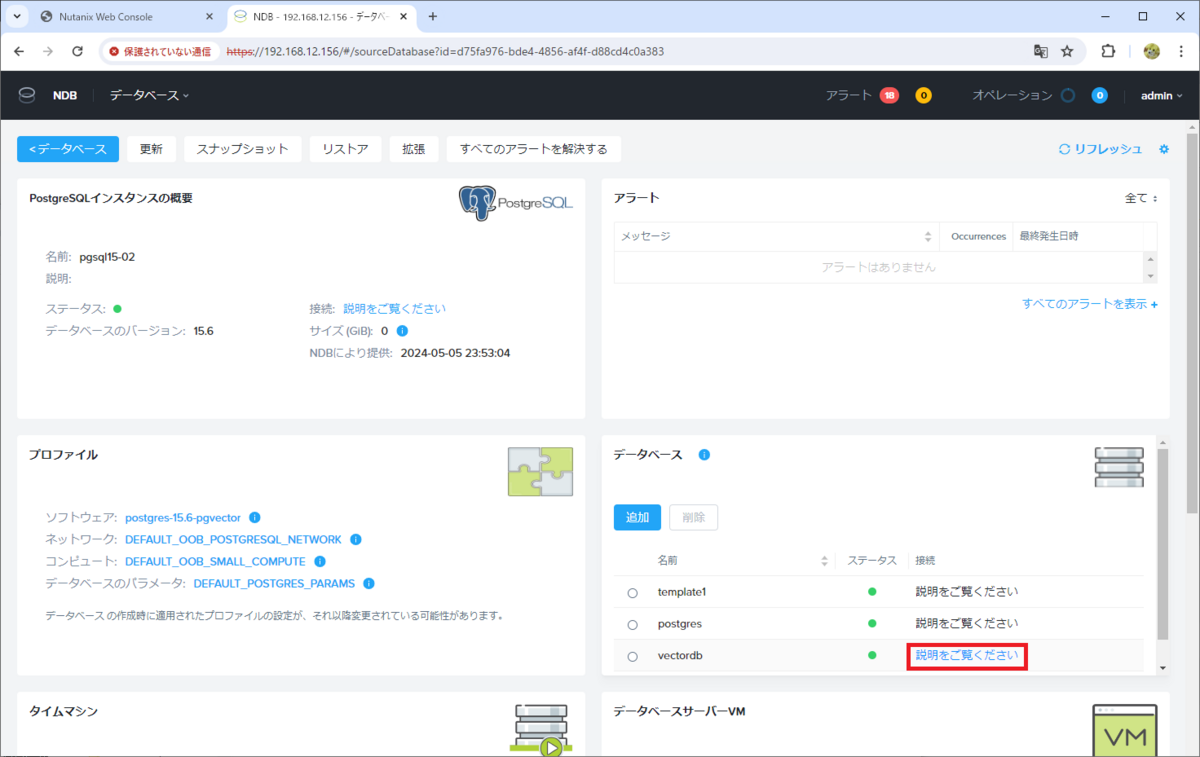Click the <データベース back button
The width and height of the screenshot is (1200, 757).
click(x=68, y=149)
